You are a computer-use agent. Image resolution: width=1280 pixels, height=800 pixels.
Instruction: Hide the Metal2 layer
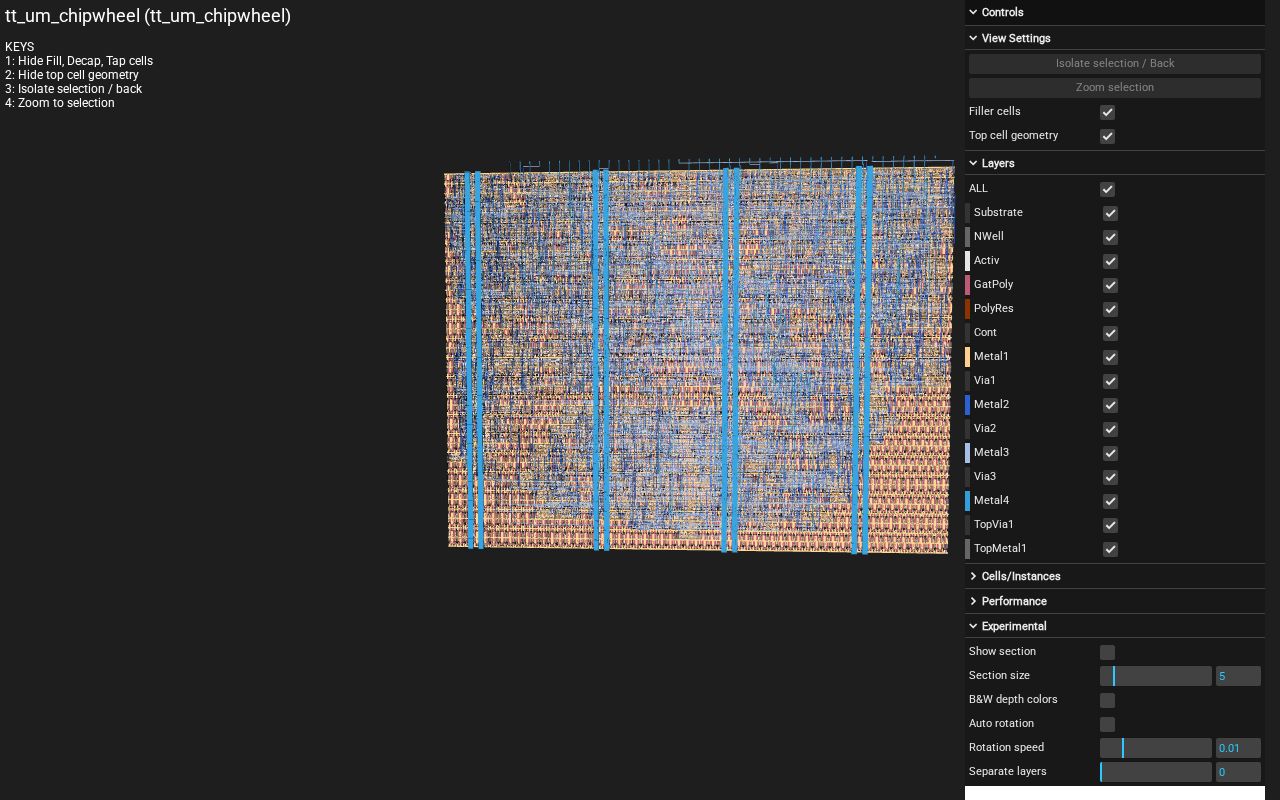(x=1110, y=405)
